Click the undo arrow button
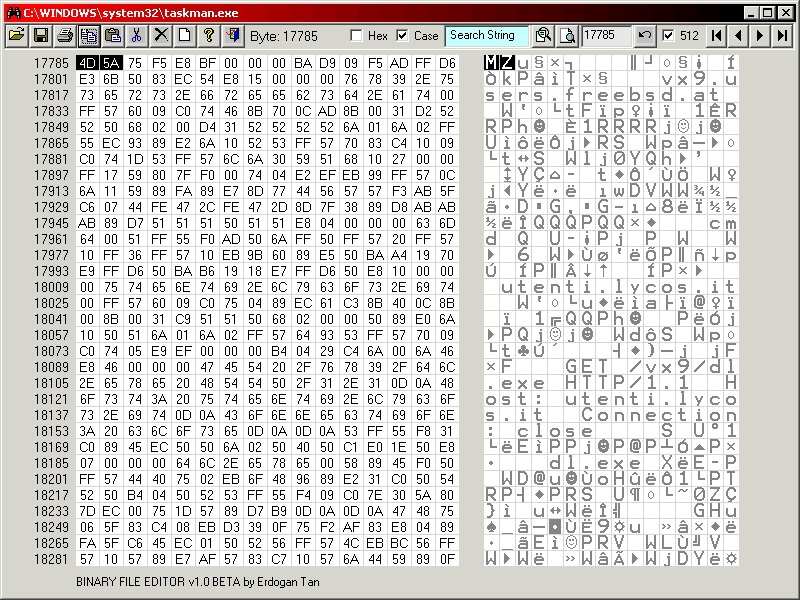The height and width of the screenshot is (600, 800). pos(645,35)
